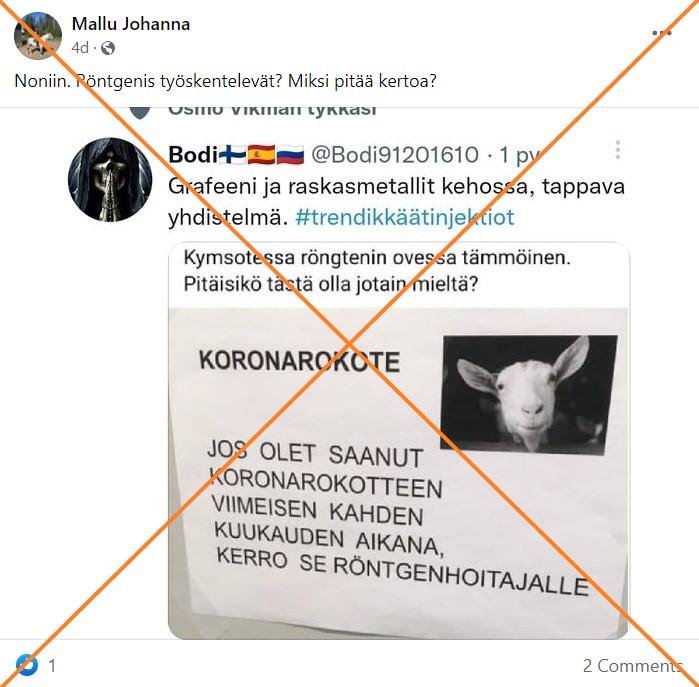
Task: Open the 4d timestamp link
Action: [80, 48]
